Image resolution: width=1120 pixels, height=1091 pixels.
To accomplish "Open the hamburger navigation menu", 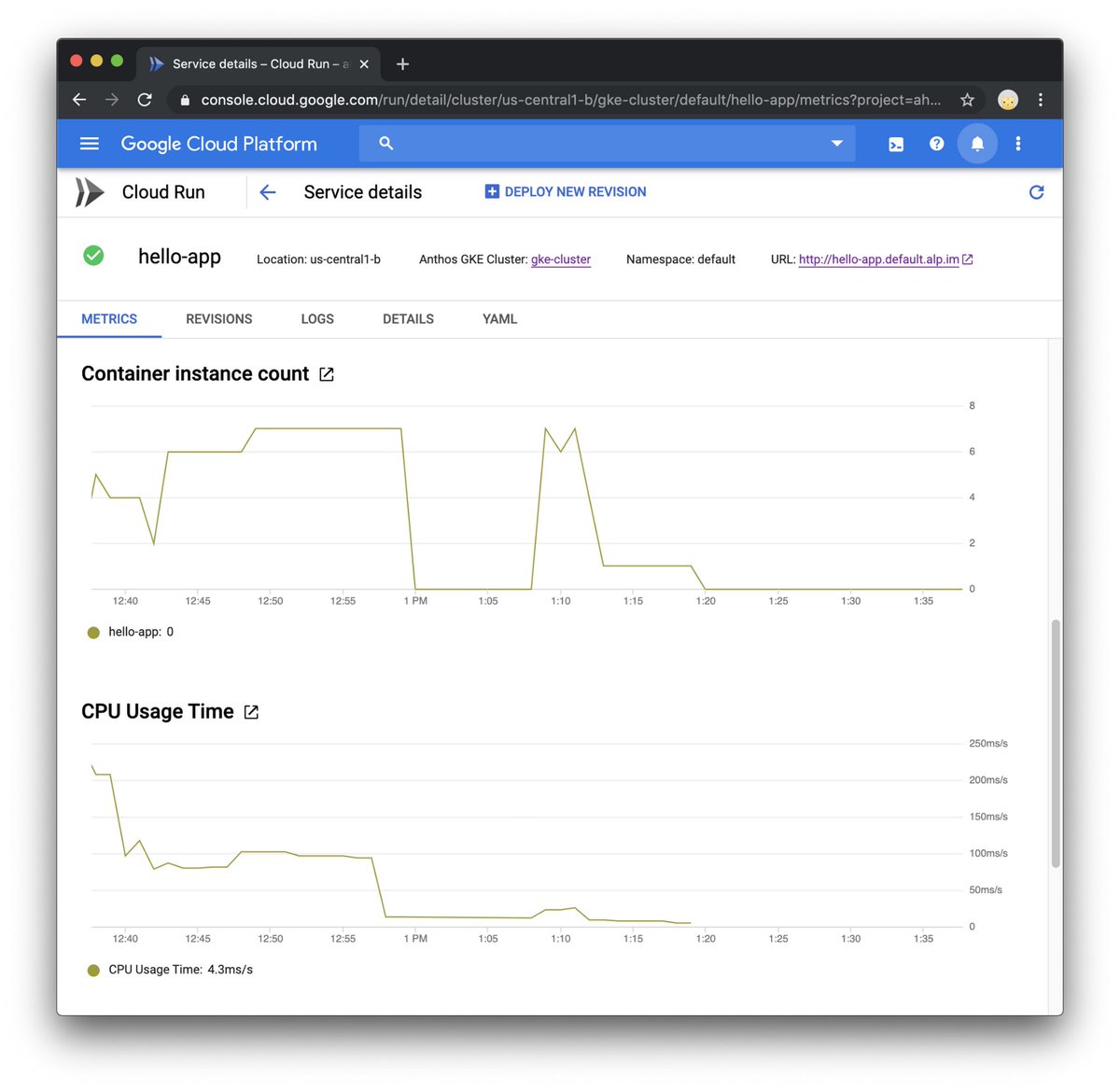I will coord(90,144).
